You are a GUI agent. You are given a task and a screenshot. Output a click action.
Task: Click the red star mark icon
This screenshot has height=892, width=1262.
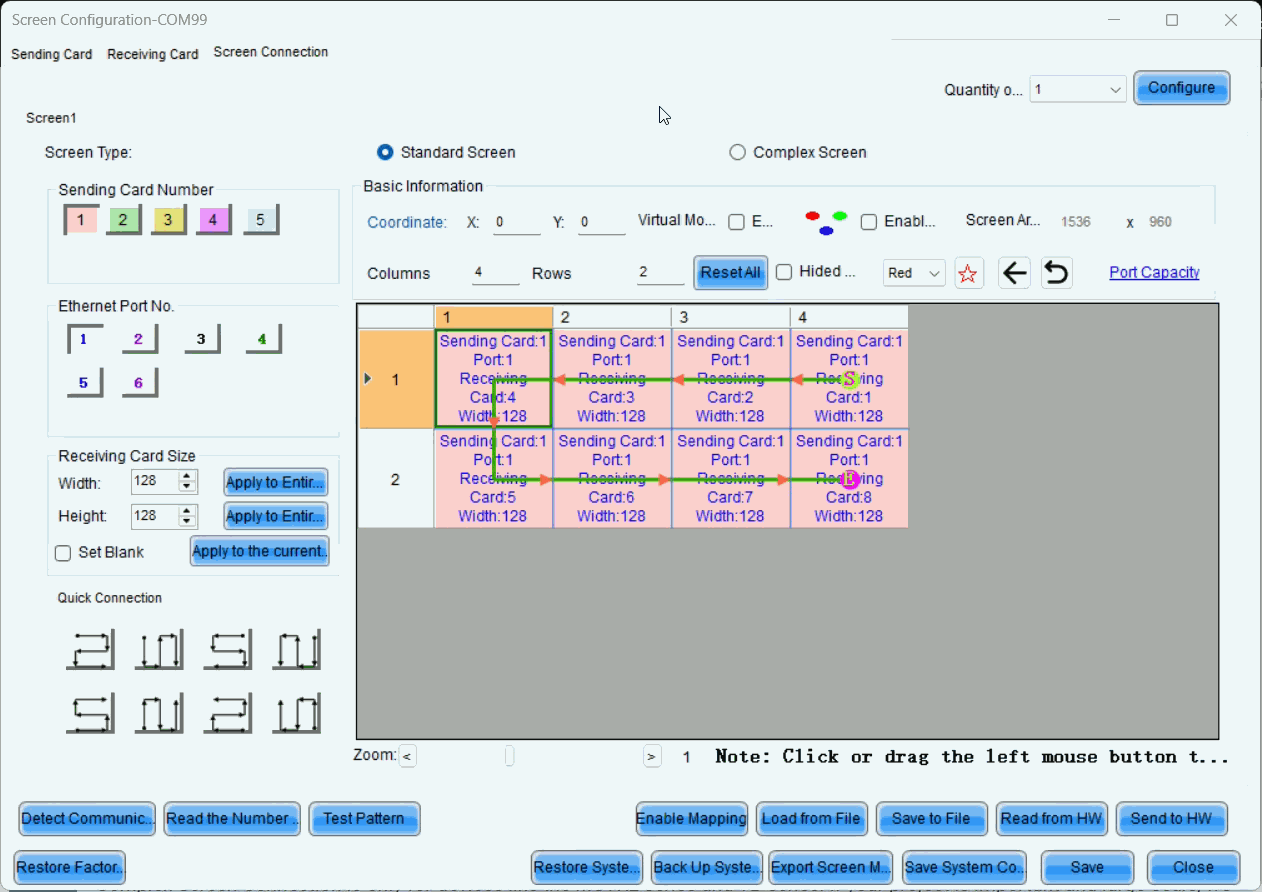[968, 273]
